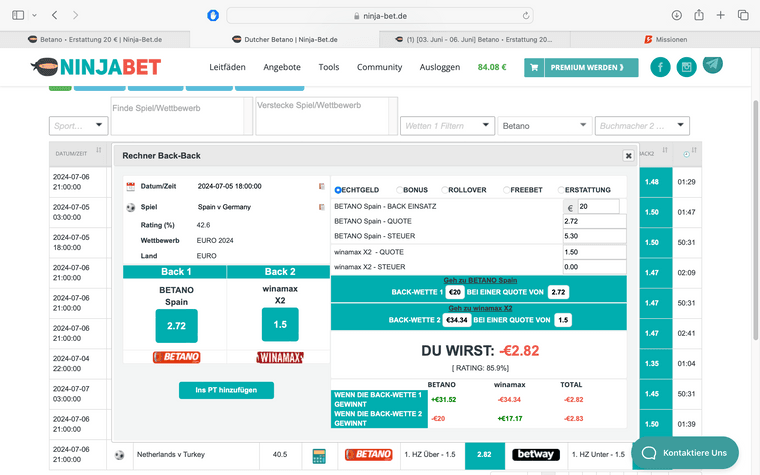Open the Safari sidebar toggle icon

18,15
